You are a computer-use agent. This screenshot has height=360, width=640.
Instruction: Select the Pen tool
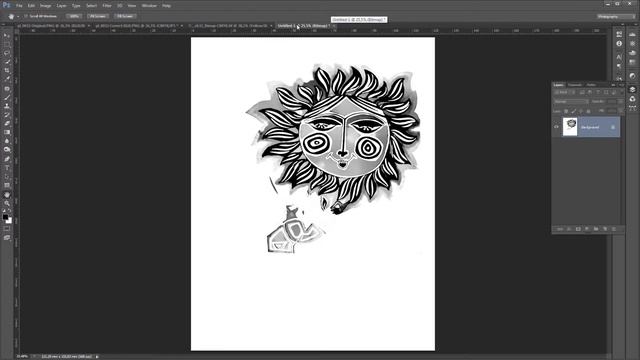(x=7, y=159)
